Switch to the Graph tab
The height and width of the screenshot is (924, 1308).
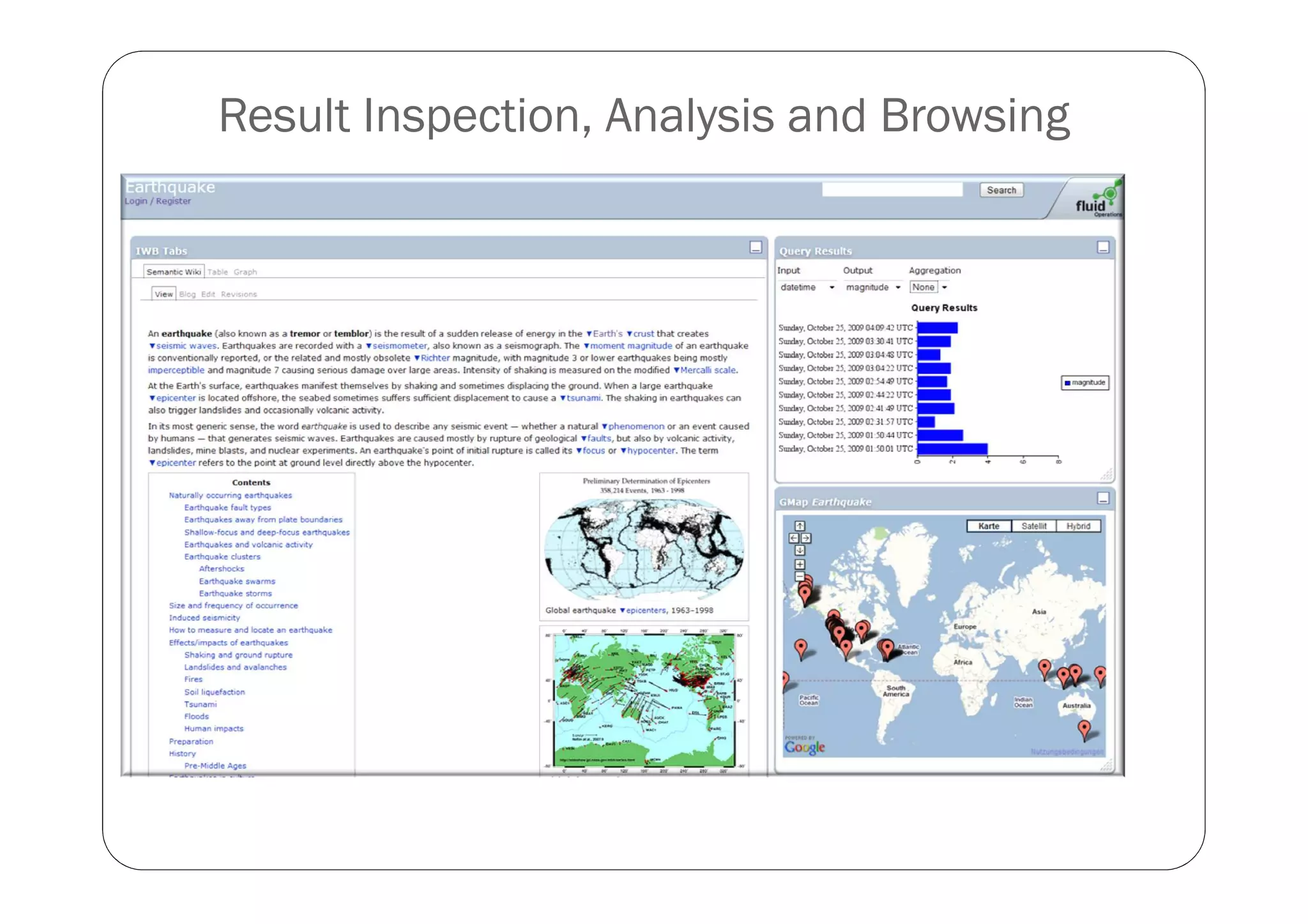click(245, 272)
